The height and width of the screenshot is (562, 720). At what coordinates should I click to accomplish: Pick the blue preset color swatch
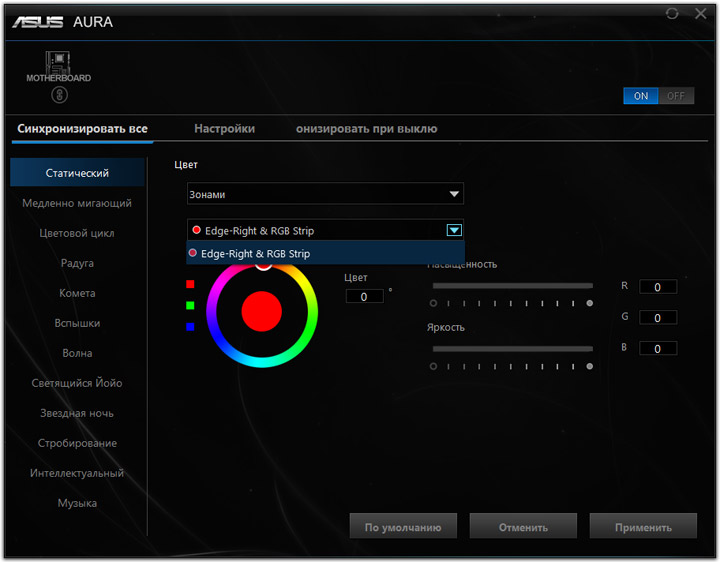tap(190, 326)
